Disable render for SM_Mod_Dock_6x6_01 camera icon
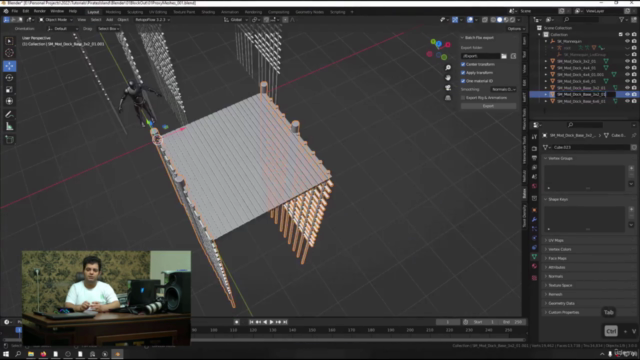 tap(634, 81)
